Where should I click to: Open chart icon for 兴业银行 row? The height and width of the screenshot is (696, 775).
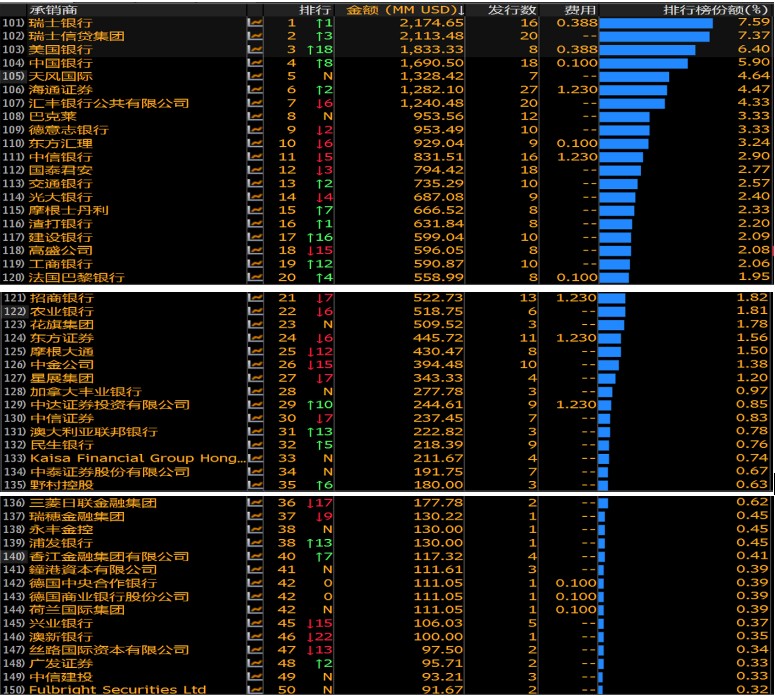pyautogui.click(x=255, y=623)
